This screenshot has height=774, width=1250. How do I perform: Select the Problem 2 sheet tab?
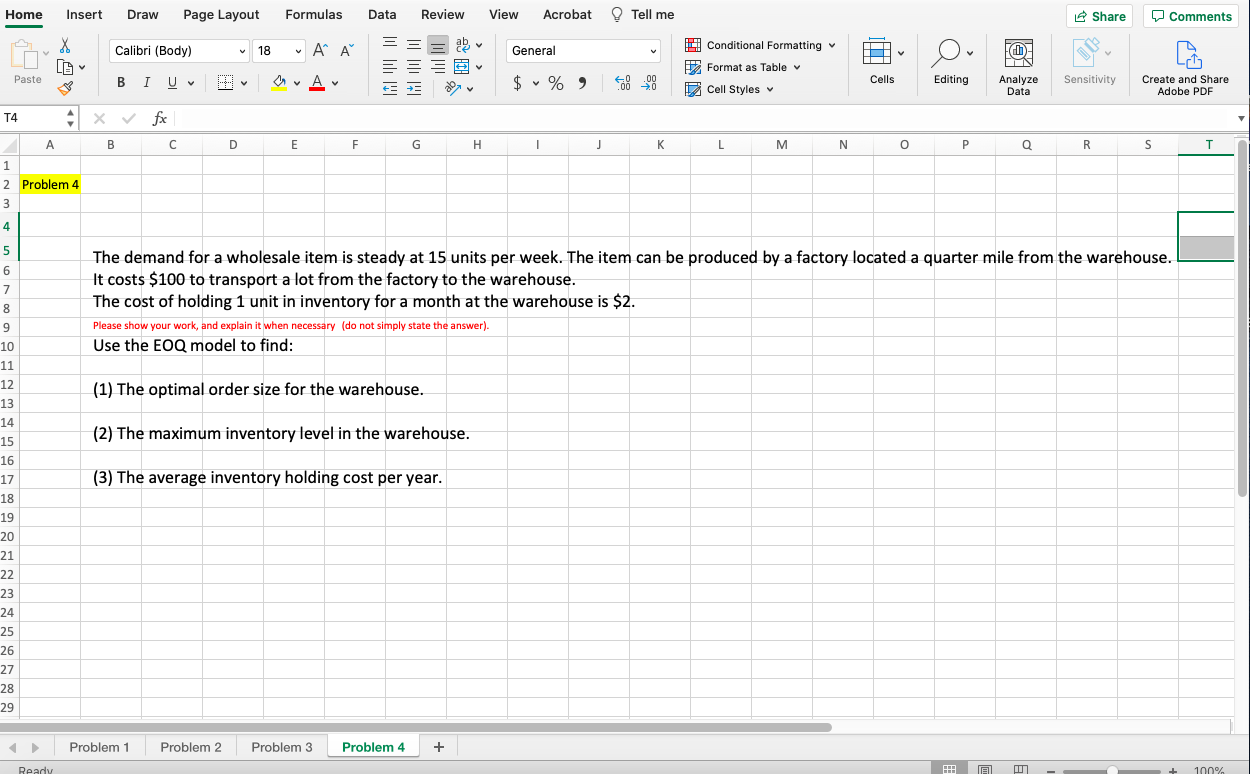coord(190,746)
